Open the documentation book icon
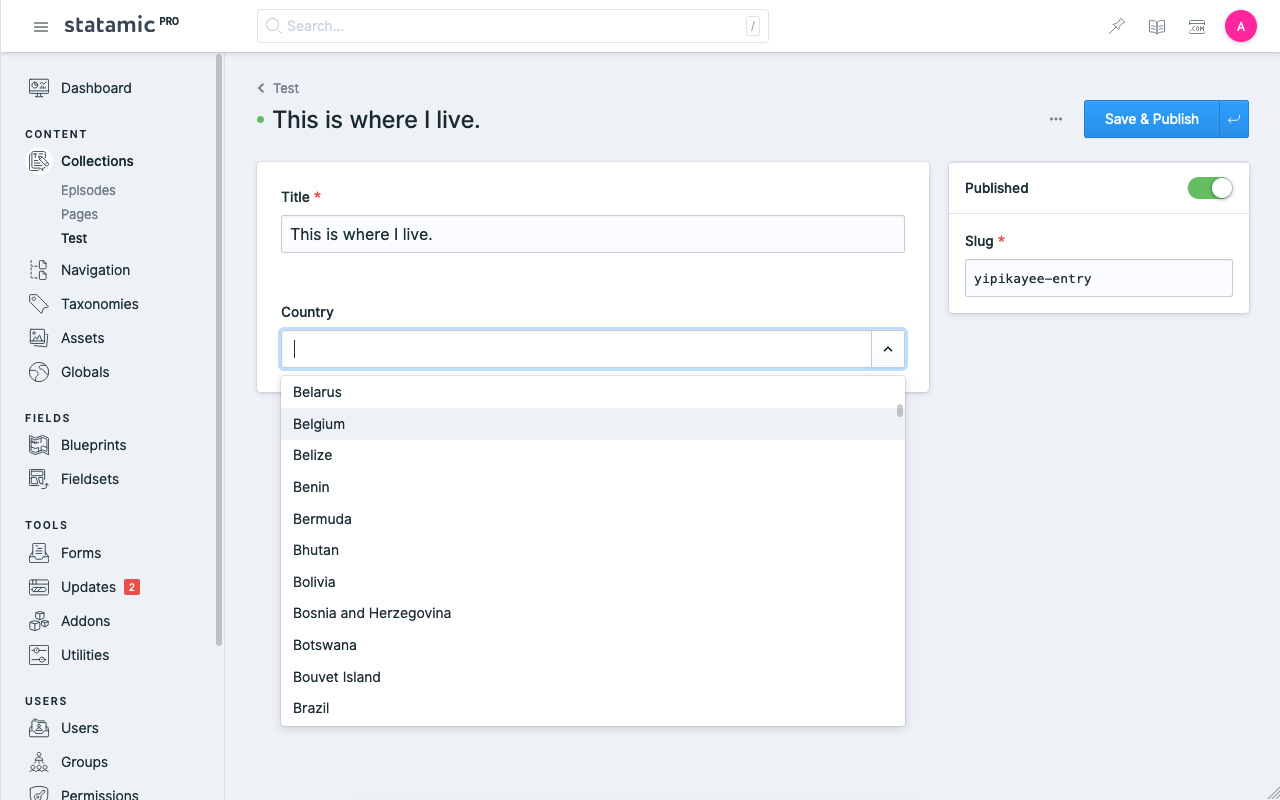 coord(1157,27)
